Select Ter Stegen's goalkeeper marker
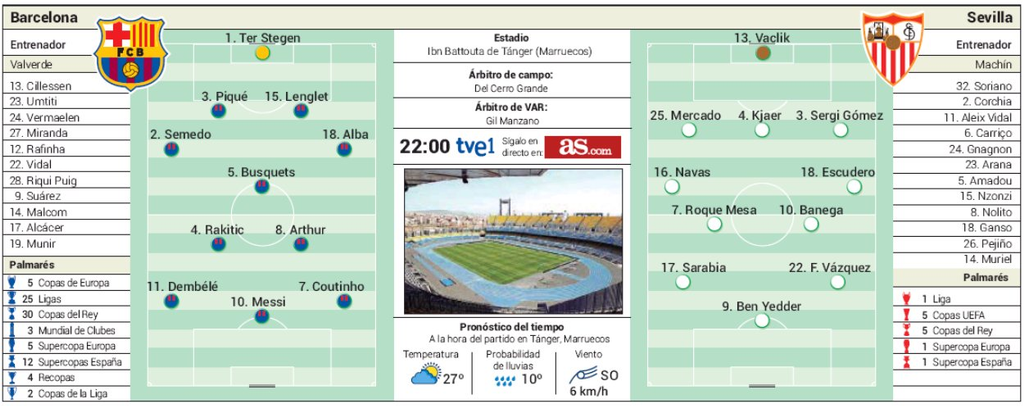 pos(263,52)
